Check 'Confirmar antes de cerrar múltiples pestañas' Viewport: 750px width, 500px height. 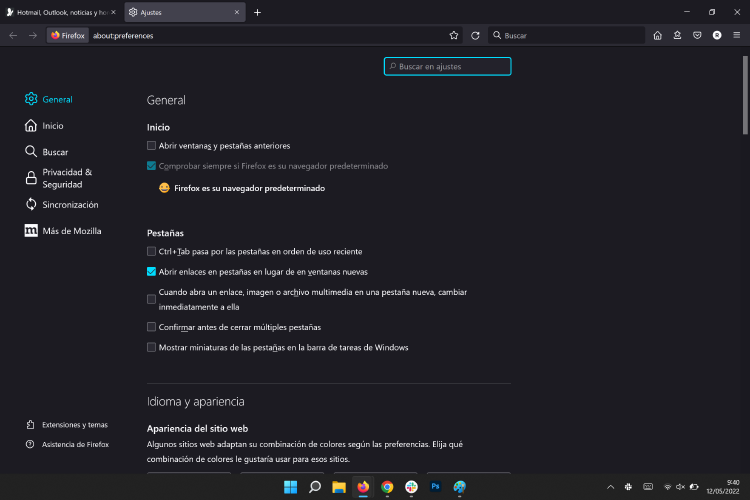point(151,327)
